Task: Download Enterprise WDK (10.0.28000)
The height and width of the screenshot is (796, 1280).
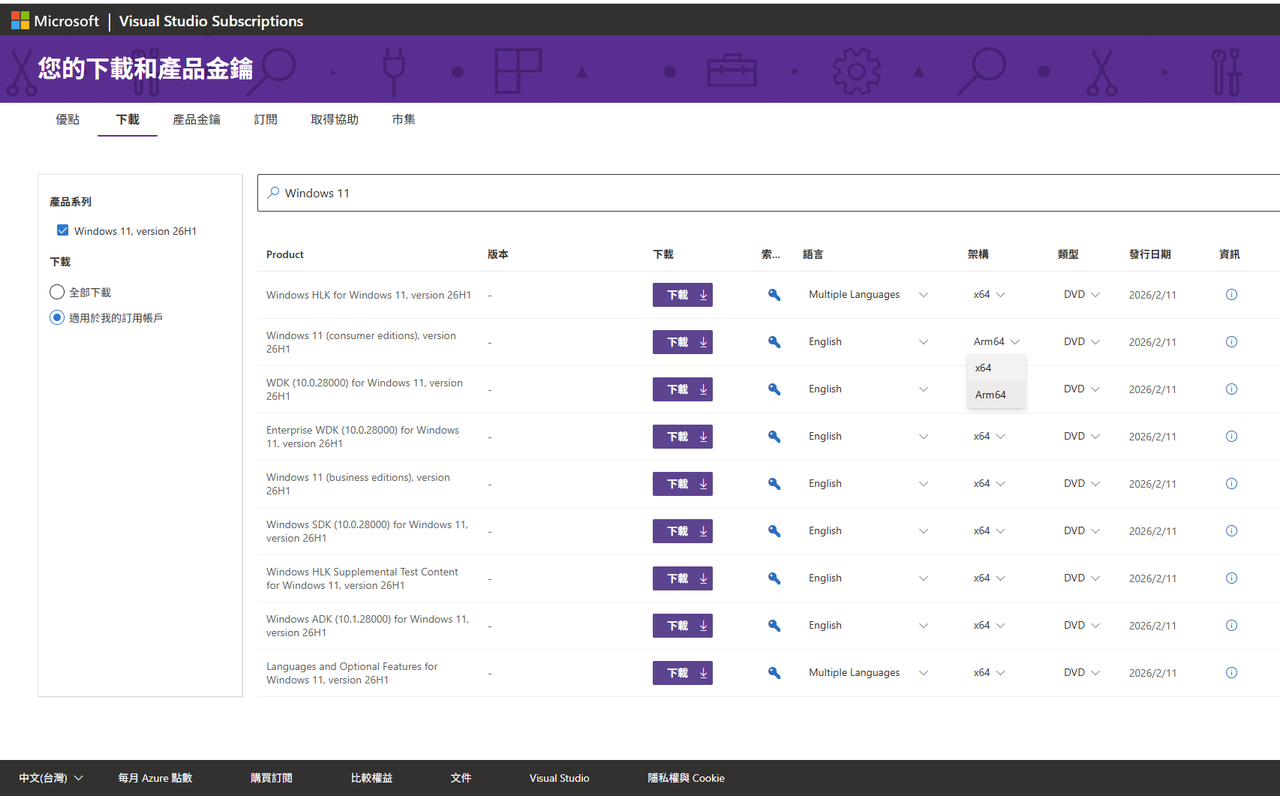Action: 682,437
